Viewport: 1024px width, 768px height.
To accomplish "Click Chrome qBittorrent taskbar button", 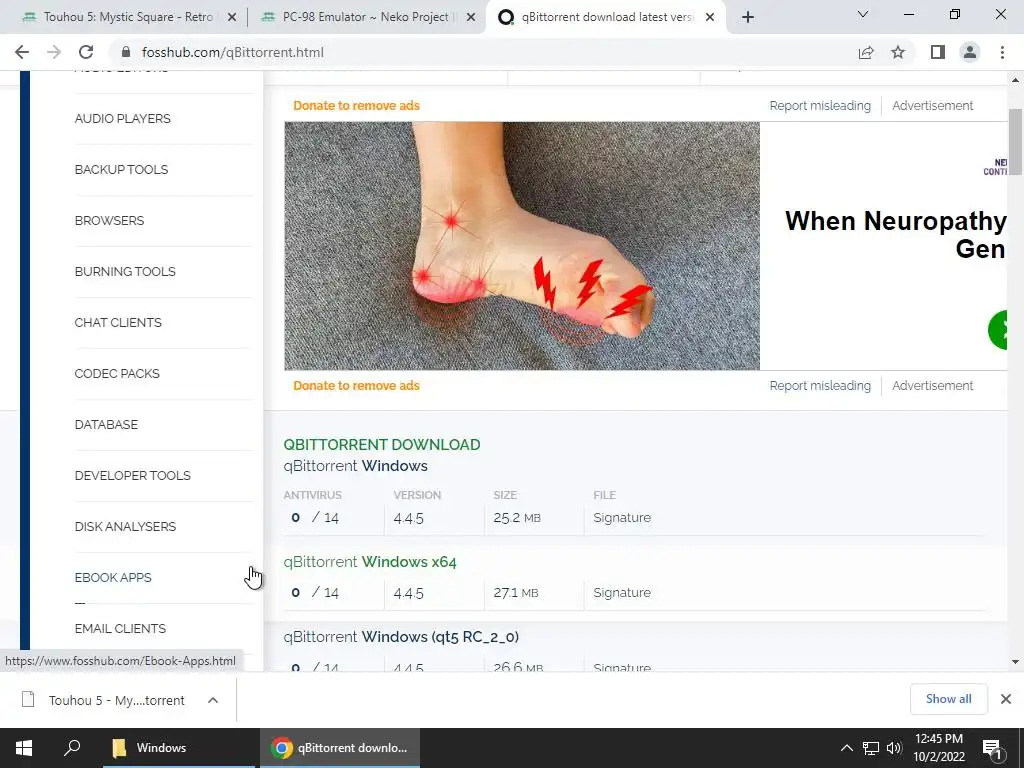I will click(x=340, y=748).
